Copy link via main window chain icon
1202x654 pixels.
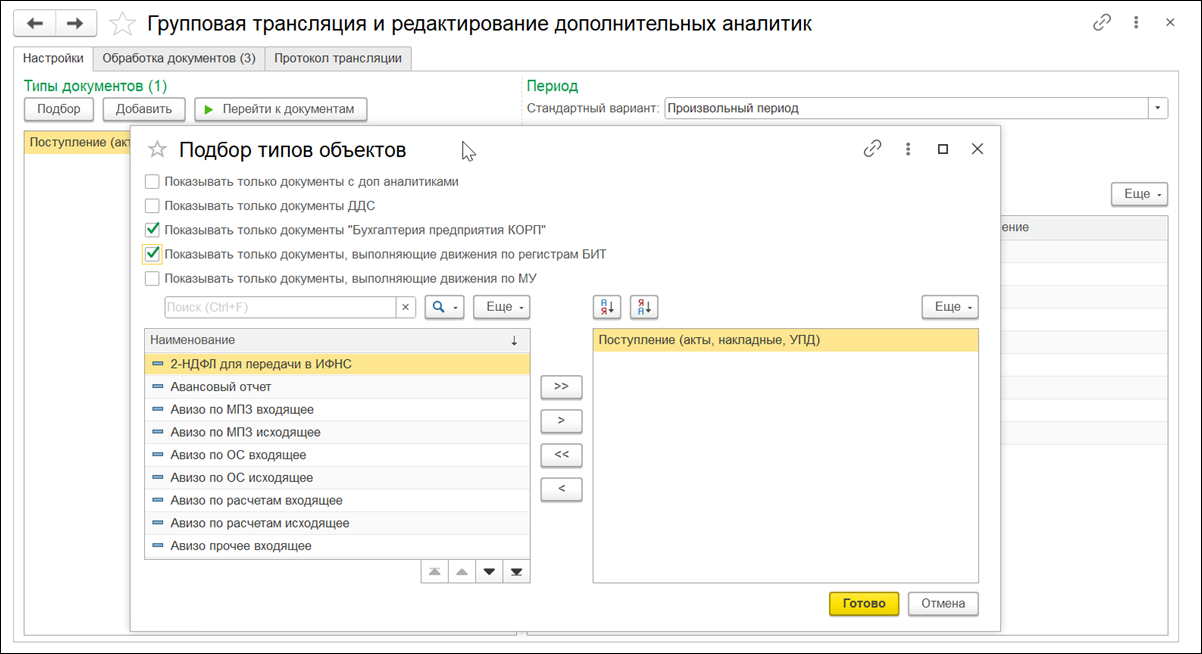[1101, 22]
